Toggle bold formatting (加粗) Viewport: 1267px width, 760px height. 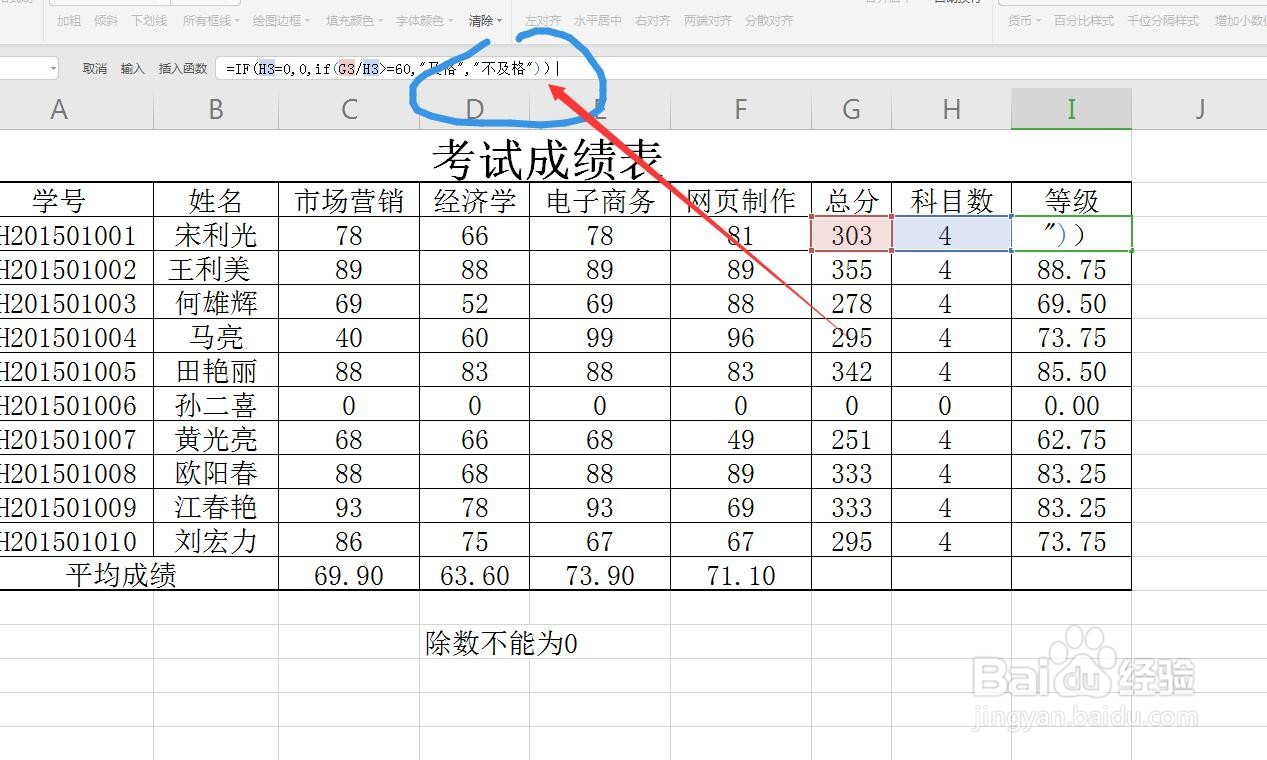[x=67, y=20]
